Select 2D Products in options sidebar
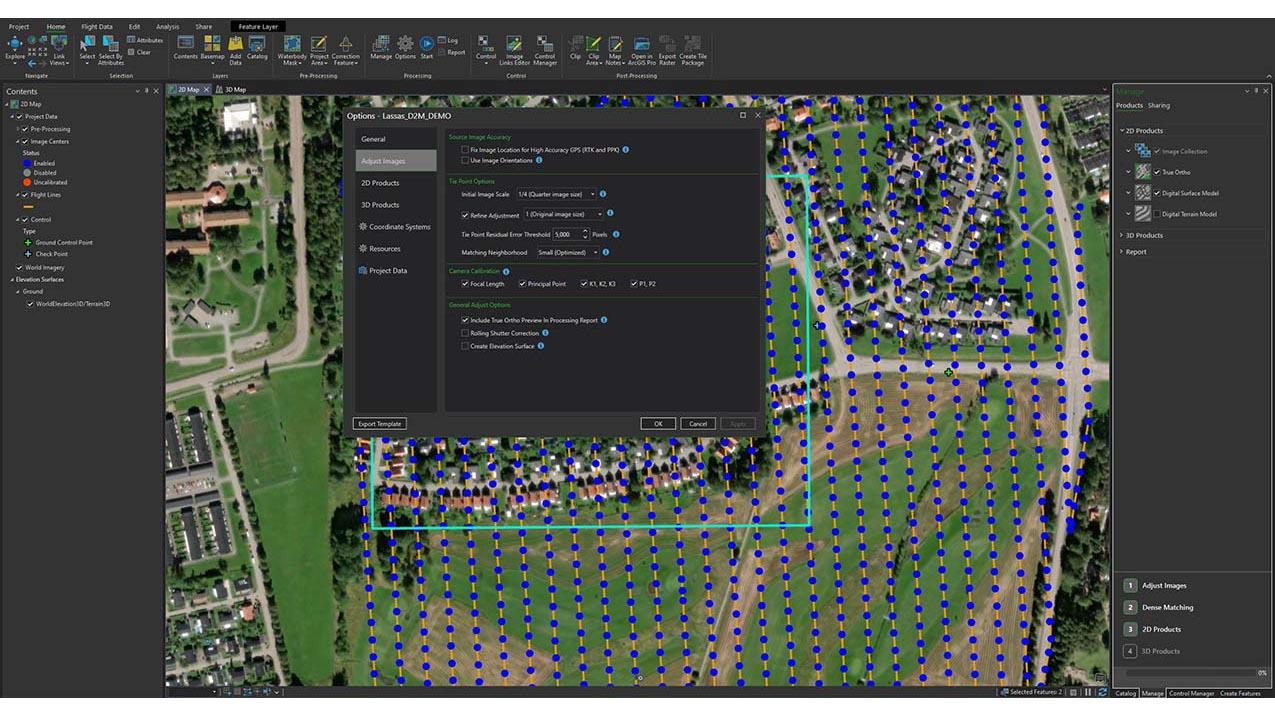 tap(380, 183)
